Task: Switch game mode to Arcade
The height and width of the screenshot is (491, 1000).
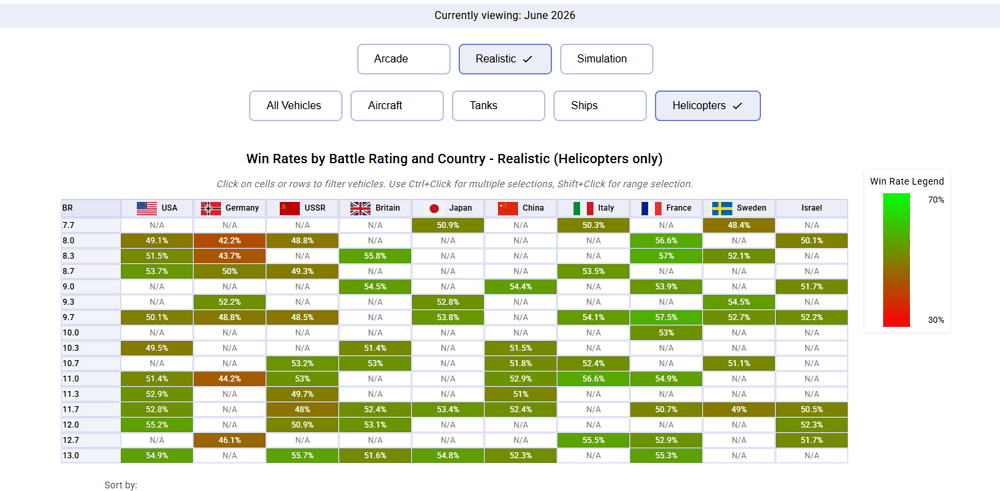Action: click(x=404, y=59)
